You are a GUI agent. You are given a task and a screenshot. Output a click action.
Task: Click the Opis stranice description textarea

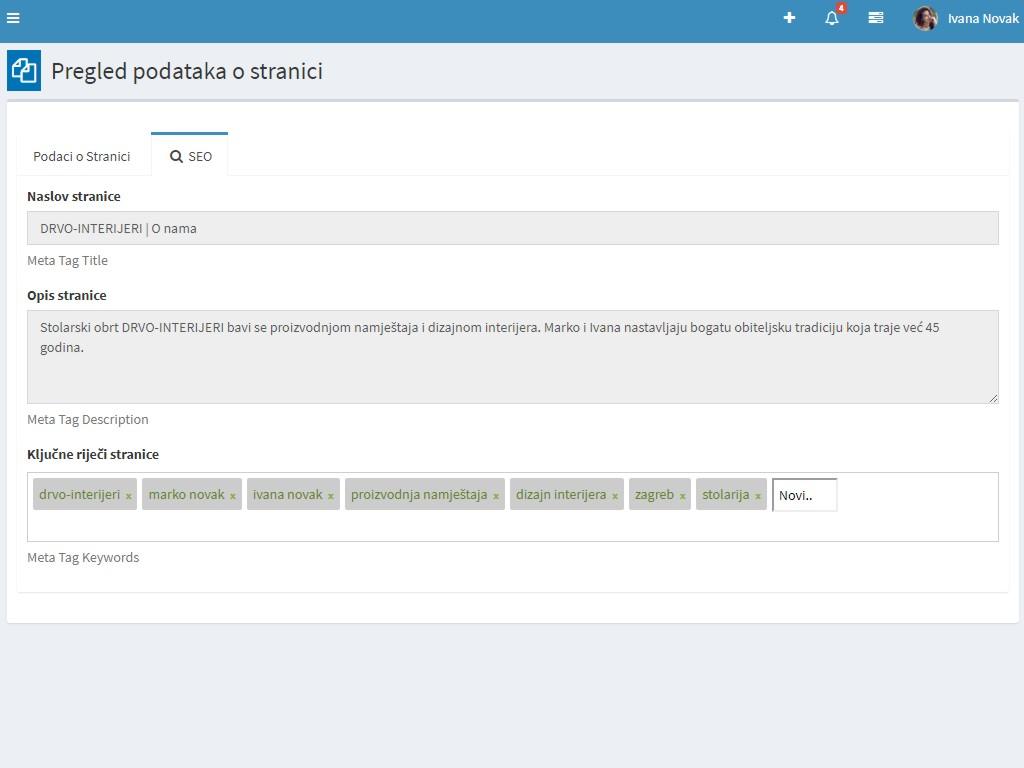[512, 357]
